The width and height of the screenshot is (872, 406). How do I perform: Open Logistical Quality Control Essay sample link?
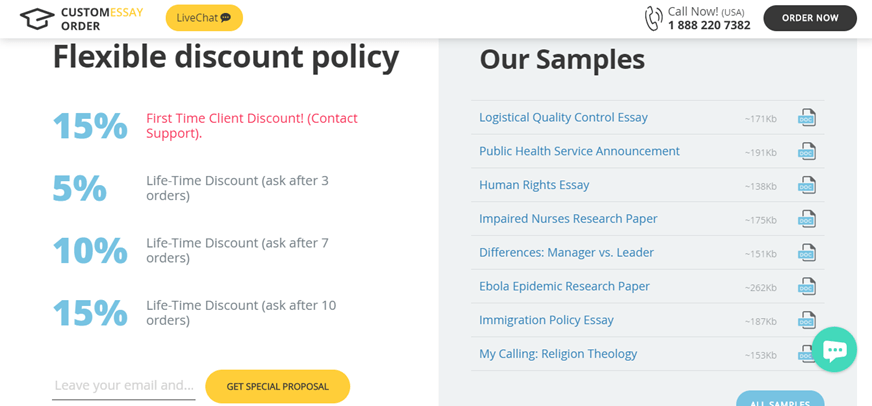pyautogui.click(x=563, y=117)
